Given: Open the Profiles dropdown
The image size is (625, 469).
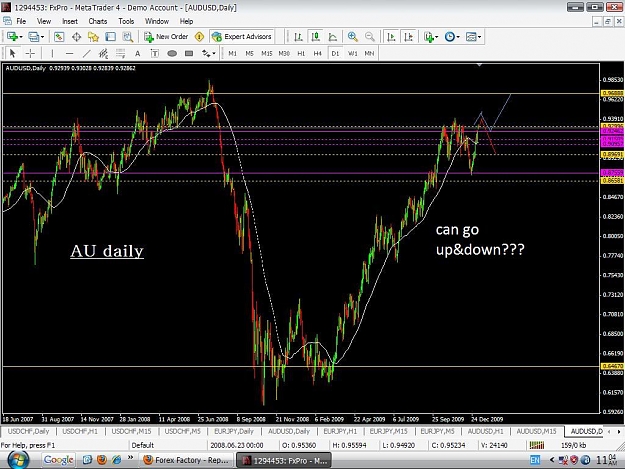Looking at the screenshot, I should click(x=36, y=37).
